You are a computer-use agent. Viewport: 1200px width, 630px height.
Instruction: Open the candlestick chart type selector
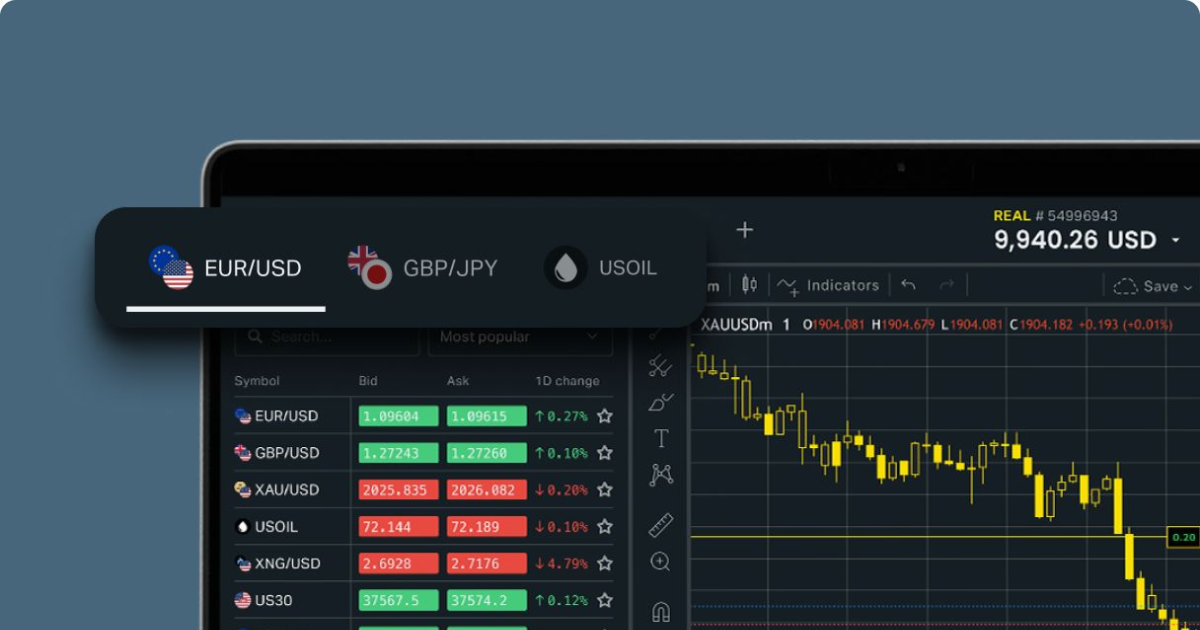(x=749, y=284)
